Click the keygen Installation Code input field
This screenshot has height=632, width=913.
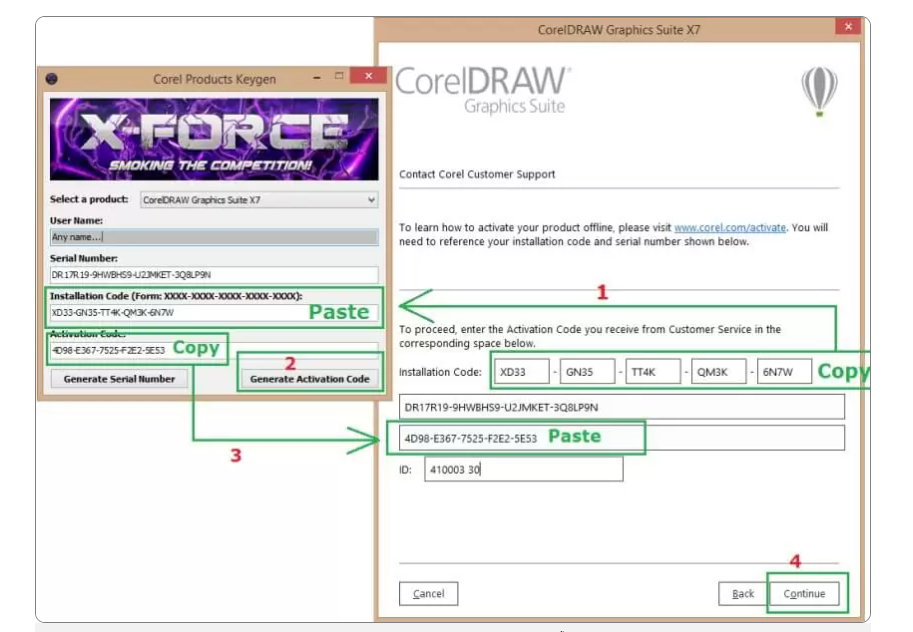click(x=214, y=313)
